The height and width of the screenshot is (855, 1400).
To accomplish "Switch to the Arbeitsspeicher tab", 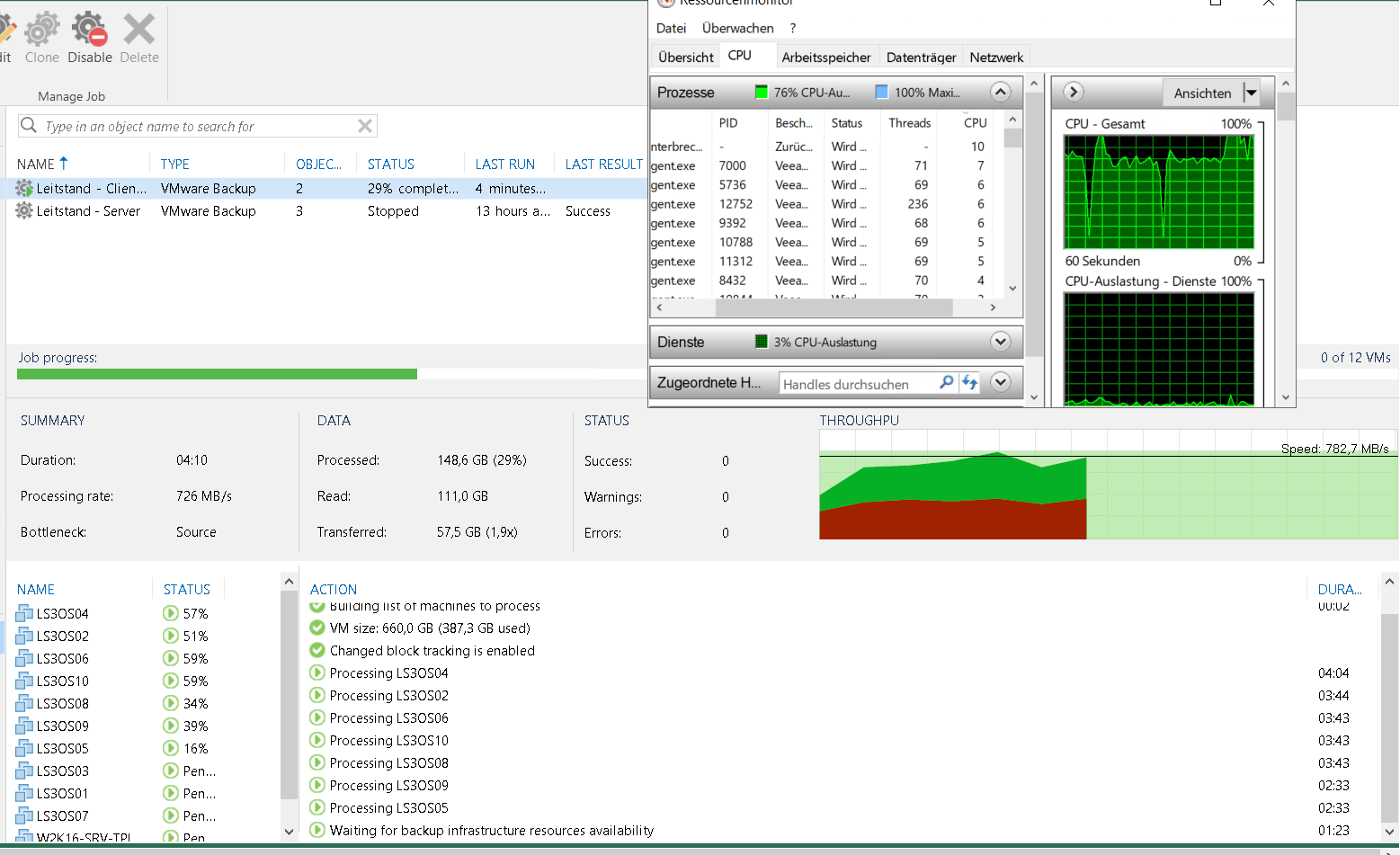I will tap(825, 58).
